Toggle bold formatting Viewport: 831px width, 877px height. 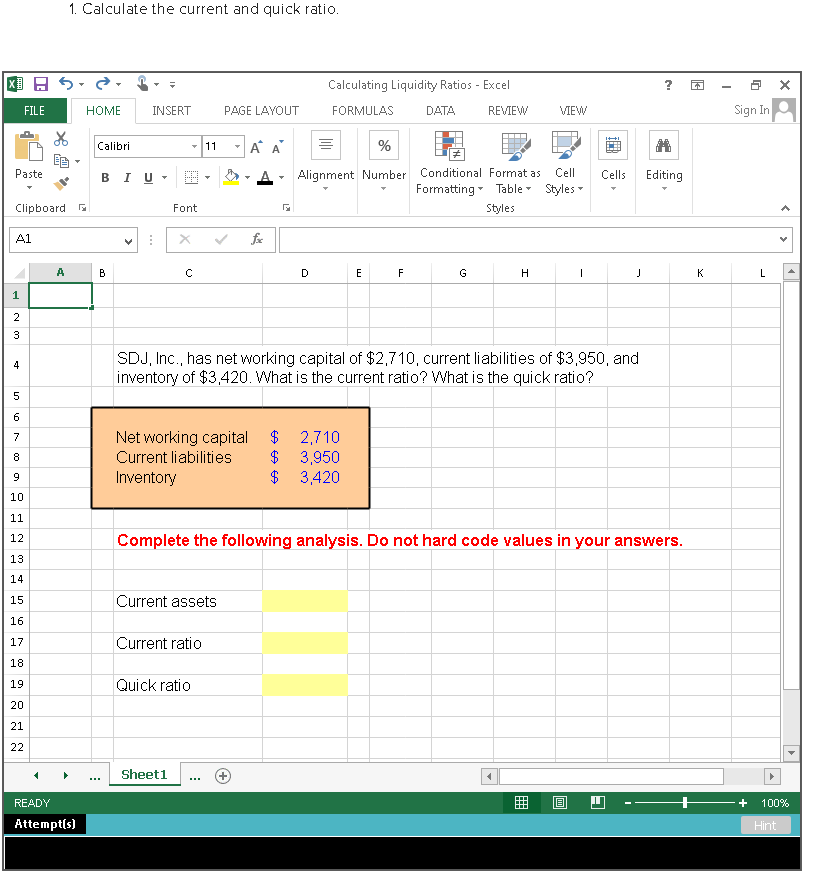[x=105, y=177]
